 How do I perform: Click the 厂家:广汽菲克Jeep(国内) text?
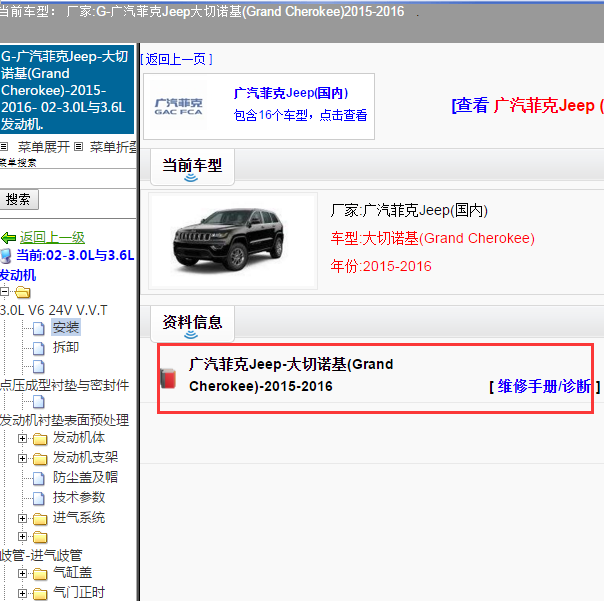point(409,210)
